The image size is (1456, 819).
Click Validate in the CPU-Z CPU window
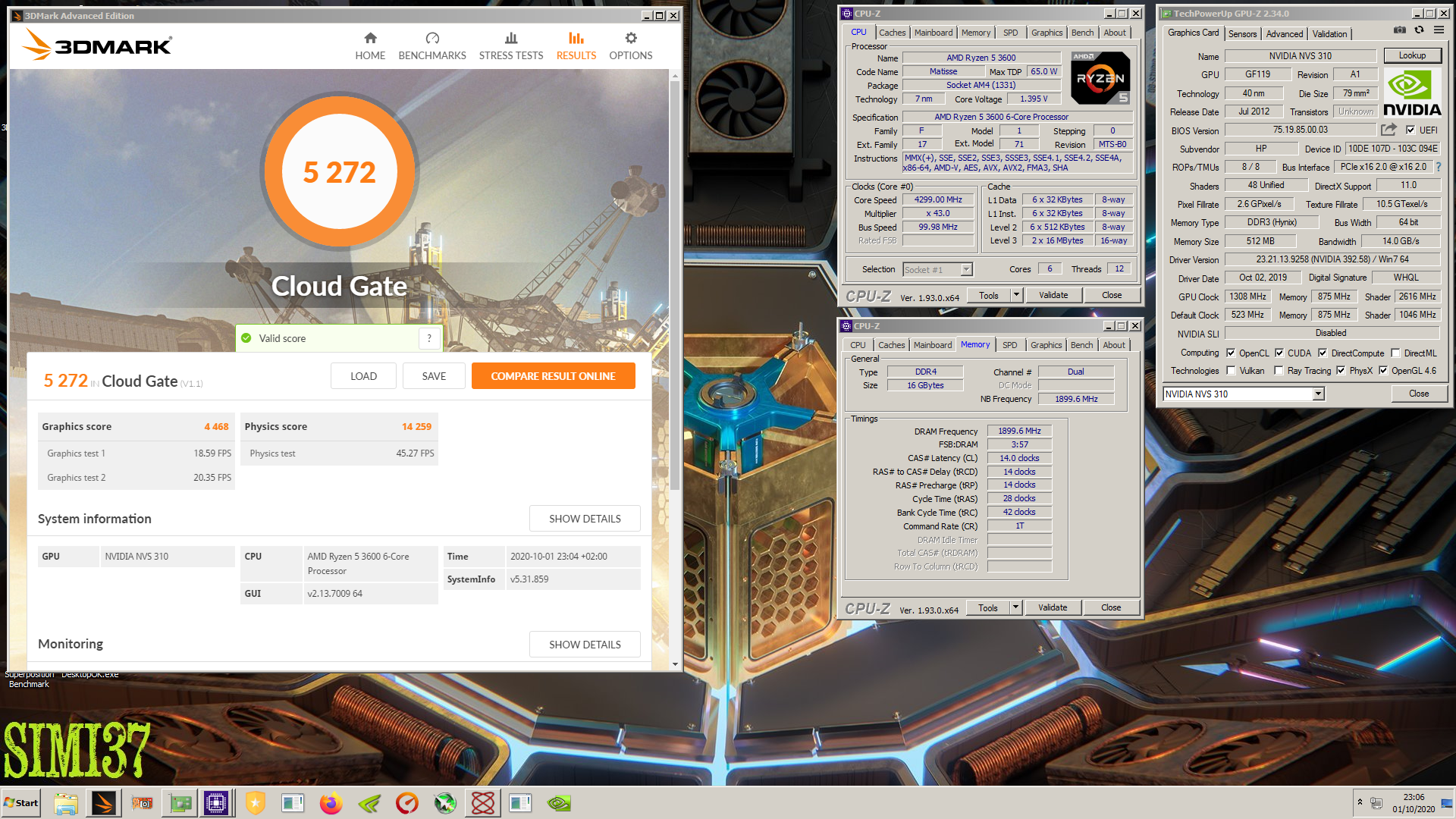pyautogui.click(x=1053, y=295)
